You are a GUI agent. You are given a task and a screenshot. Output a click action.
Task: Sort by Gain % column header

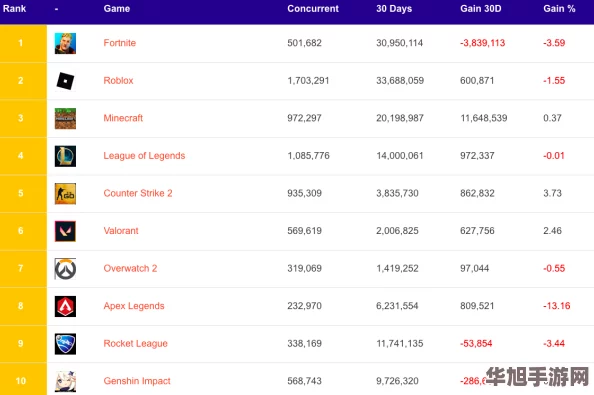pos(559,9)
